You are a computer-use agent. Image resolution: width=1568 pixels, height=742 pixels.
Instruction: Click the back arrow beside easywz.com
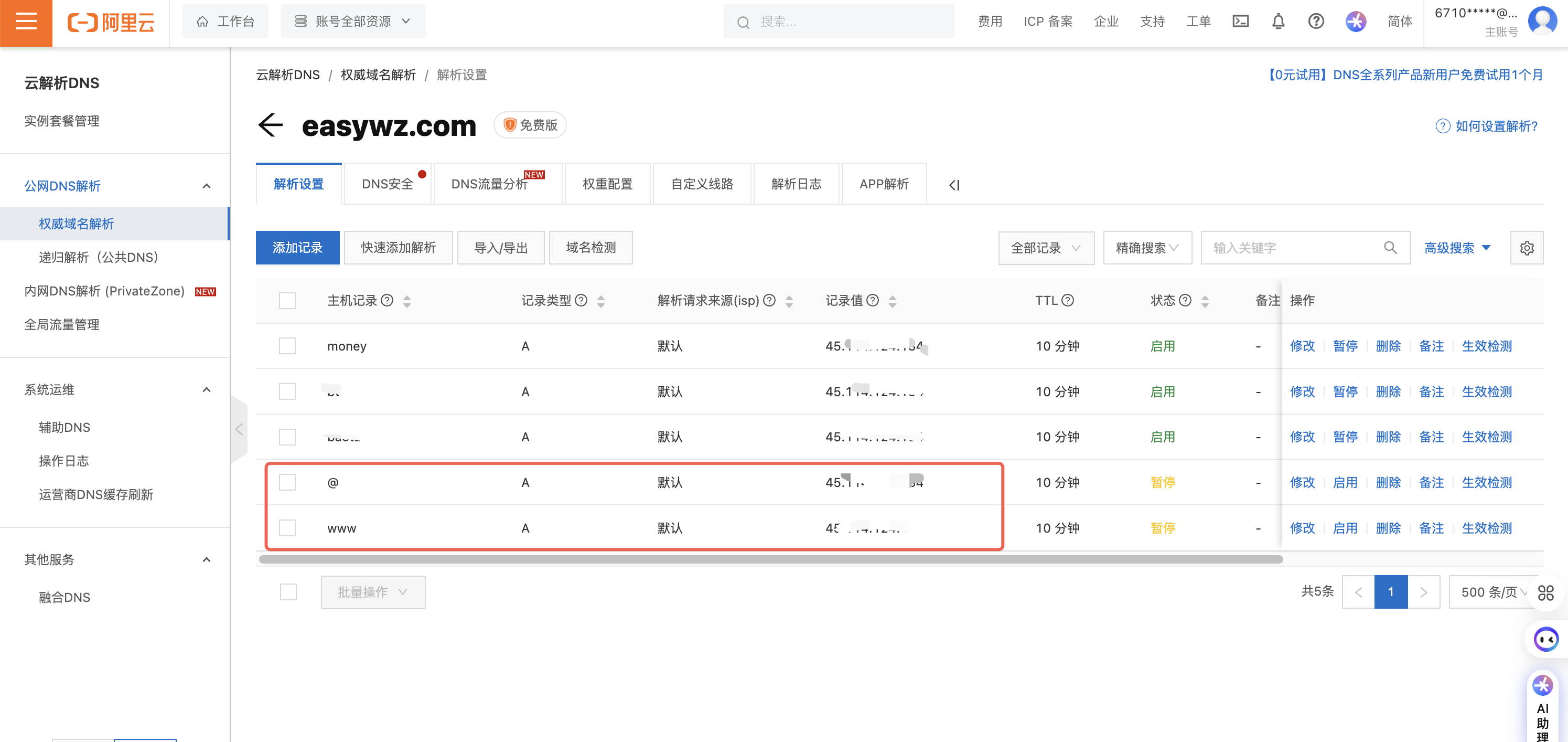click(271, 125)
